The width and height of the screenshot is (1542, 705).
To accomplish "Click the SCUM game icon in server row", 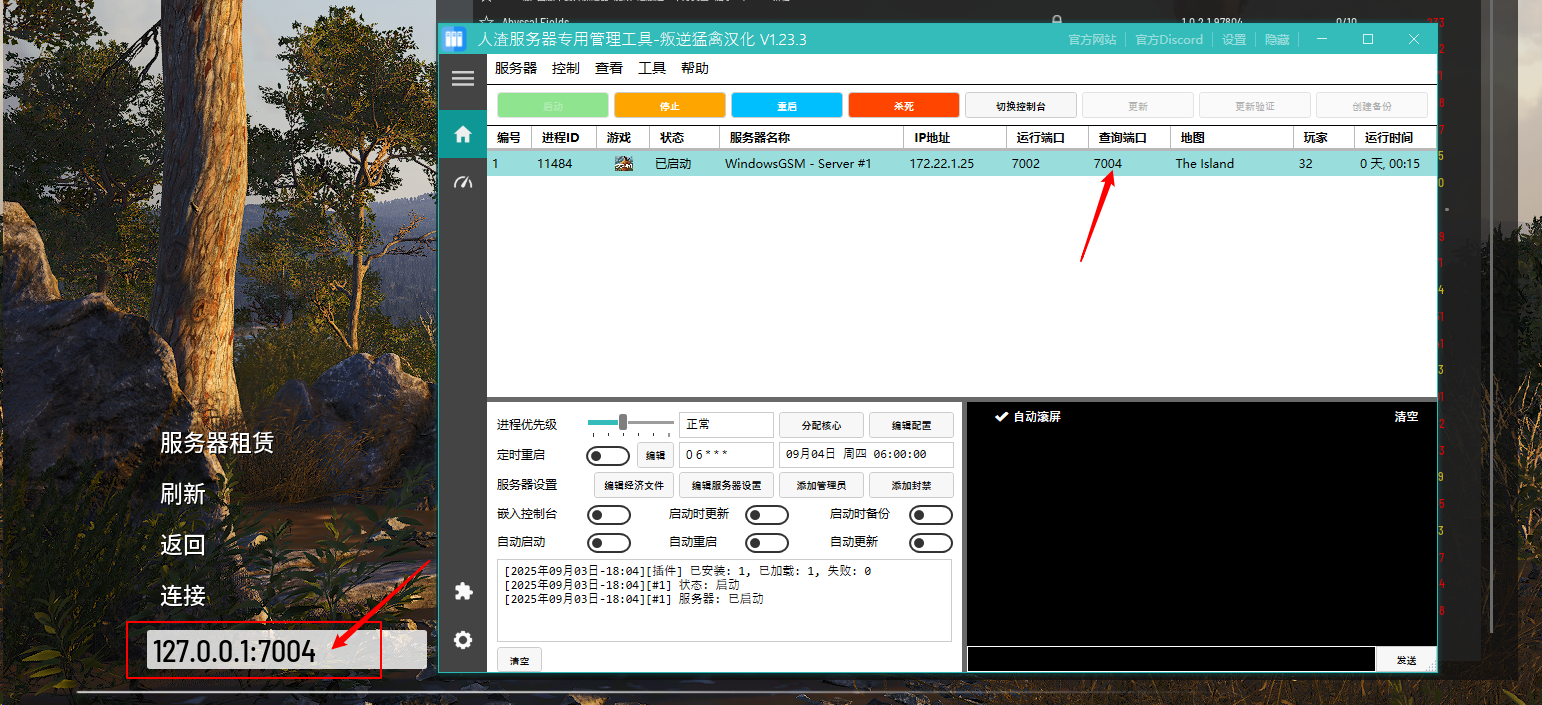I will 624,163.
